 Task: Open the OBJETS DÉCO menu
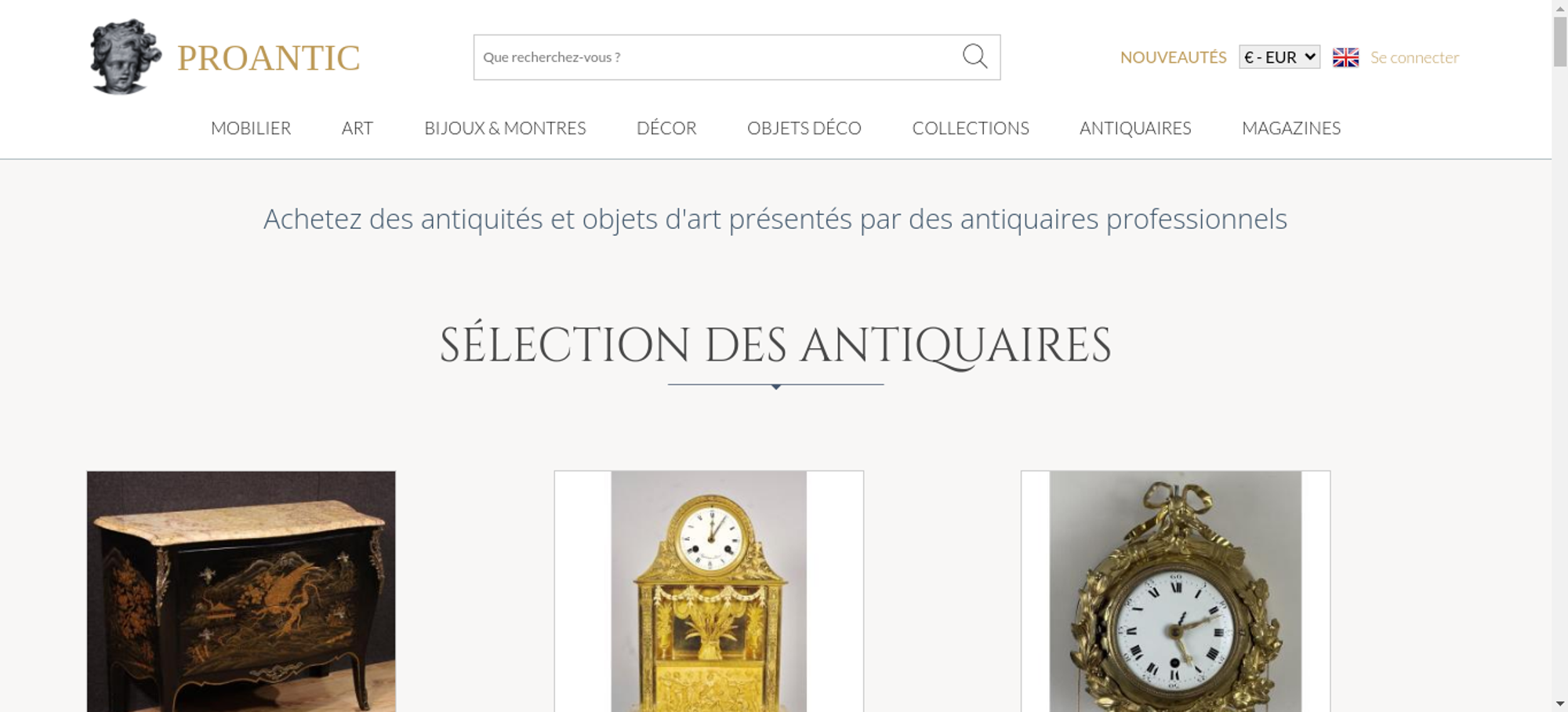pyautogui.click(x=804, y=128)
